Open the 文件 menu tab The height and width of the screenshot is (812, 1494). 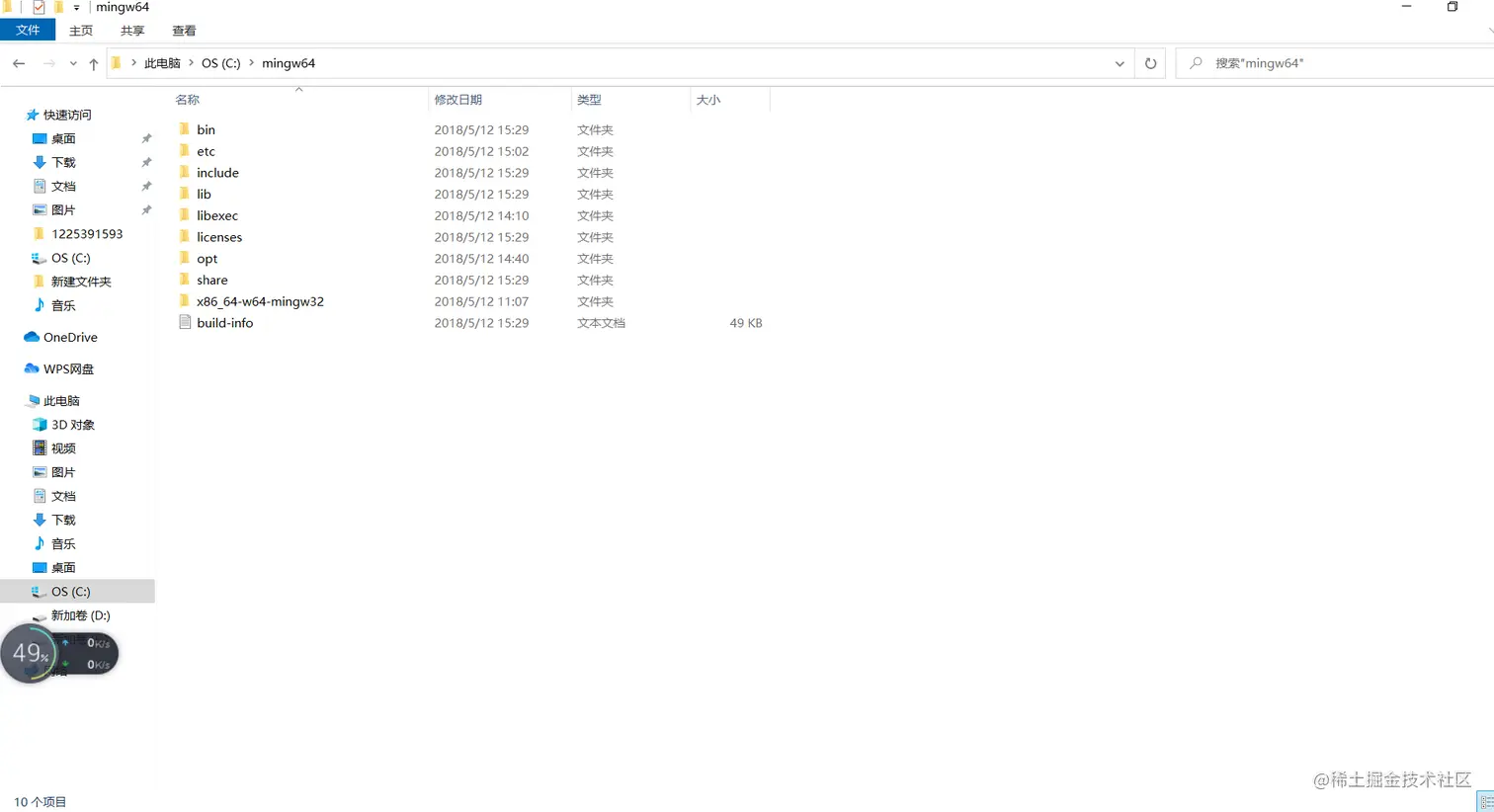point(28,31)
